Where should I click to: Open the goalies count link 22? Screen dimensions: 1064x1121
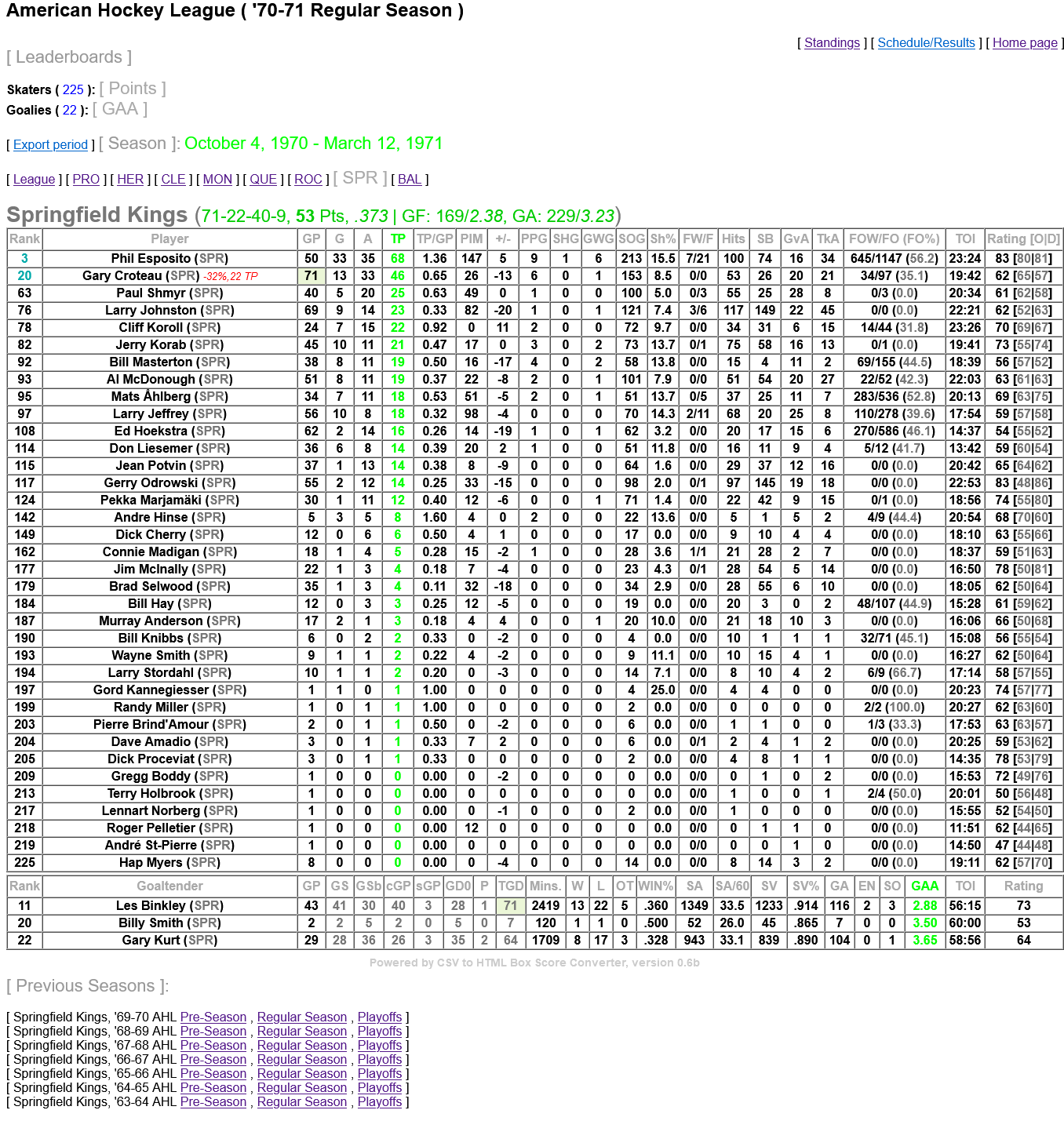(x=70, y=111)
